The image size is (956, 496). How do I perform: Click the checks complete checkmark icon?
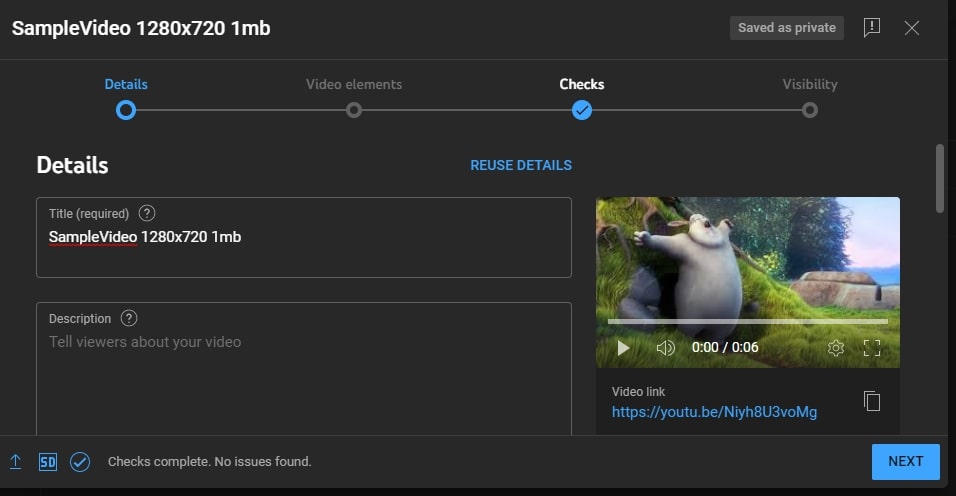pos(80,462)
